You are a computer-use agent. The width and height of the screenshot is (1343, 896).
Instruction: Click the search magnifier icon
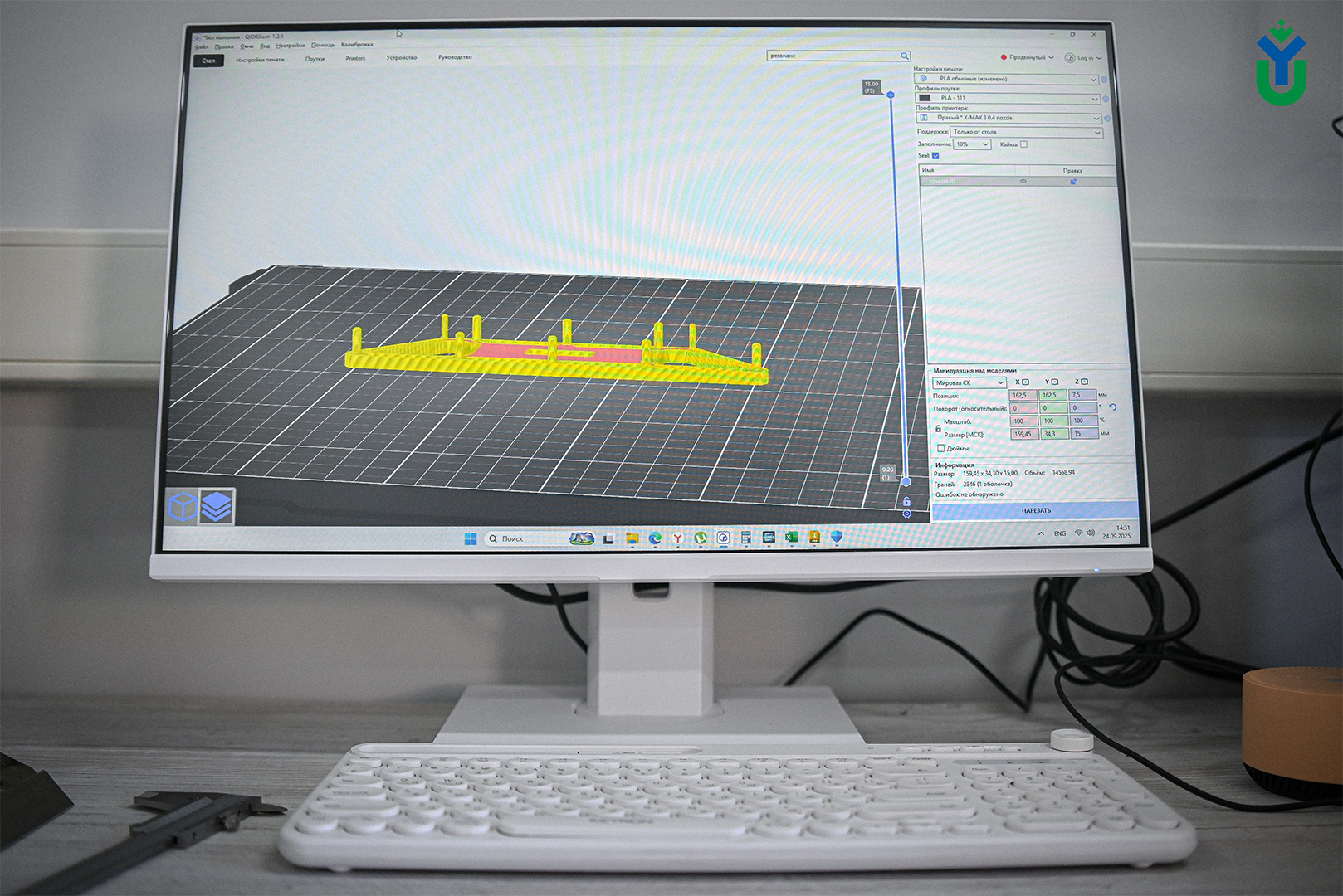point(905,56)
